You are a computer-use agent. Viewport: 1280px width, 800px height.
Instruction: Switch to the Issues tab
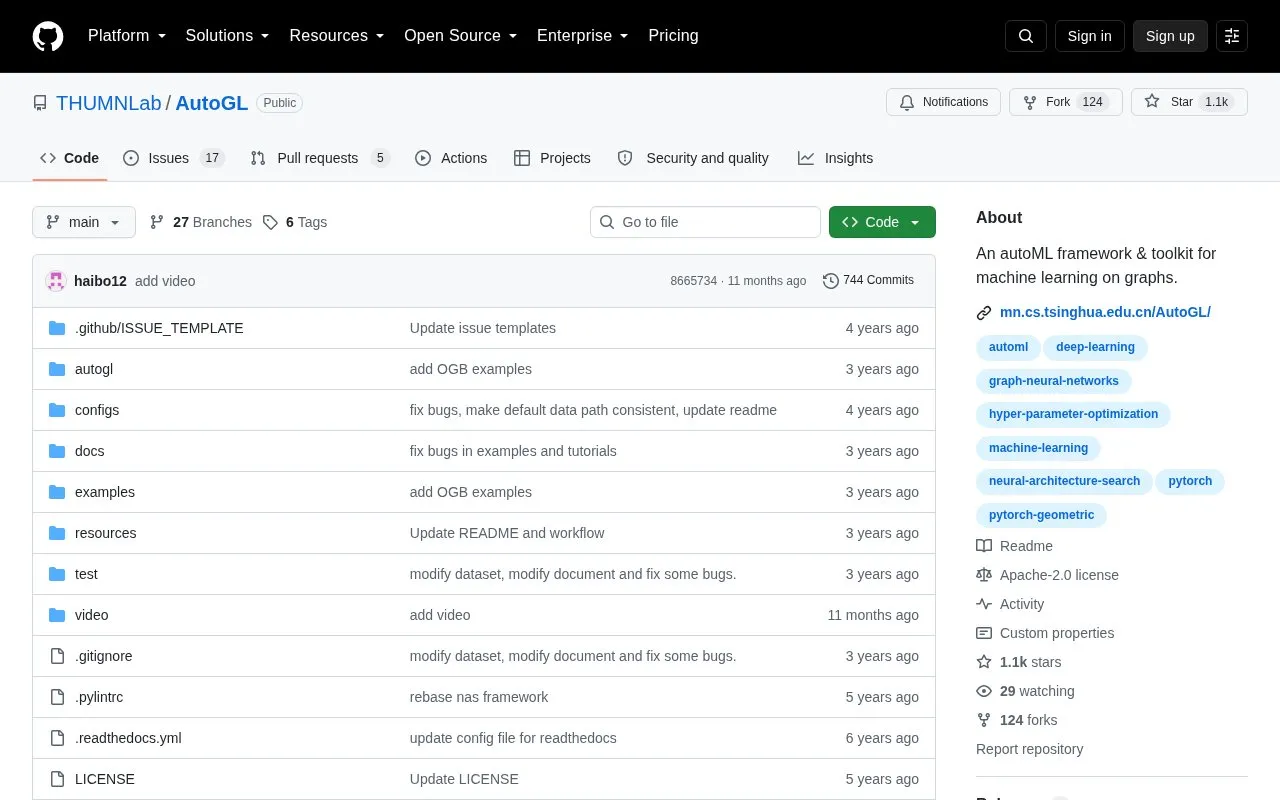[x=174, y=158]
